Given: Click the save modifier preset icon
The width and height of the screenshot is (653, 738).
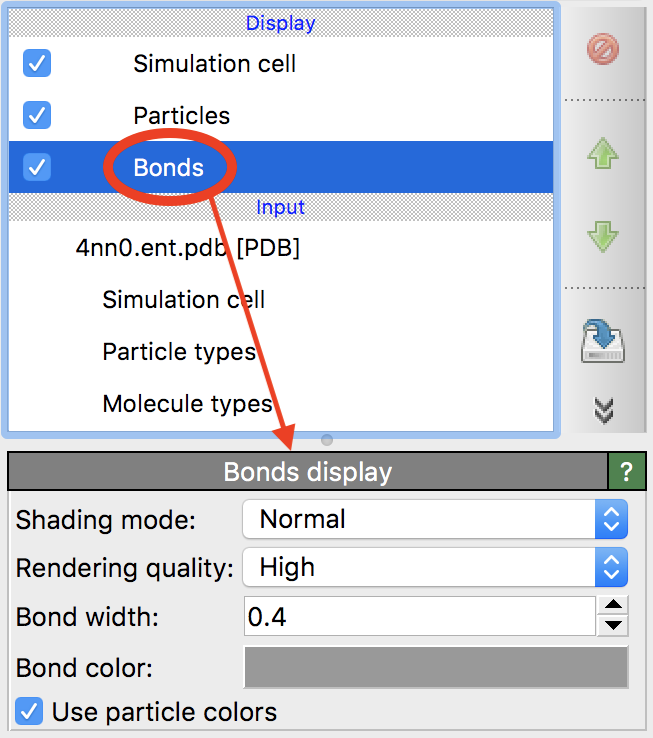Looking at the screenshot, I should click(603, 340).
